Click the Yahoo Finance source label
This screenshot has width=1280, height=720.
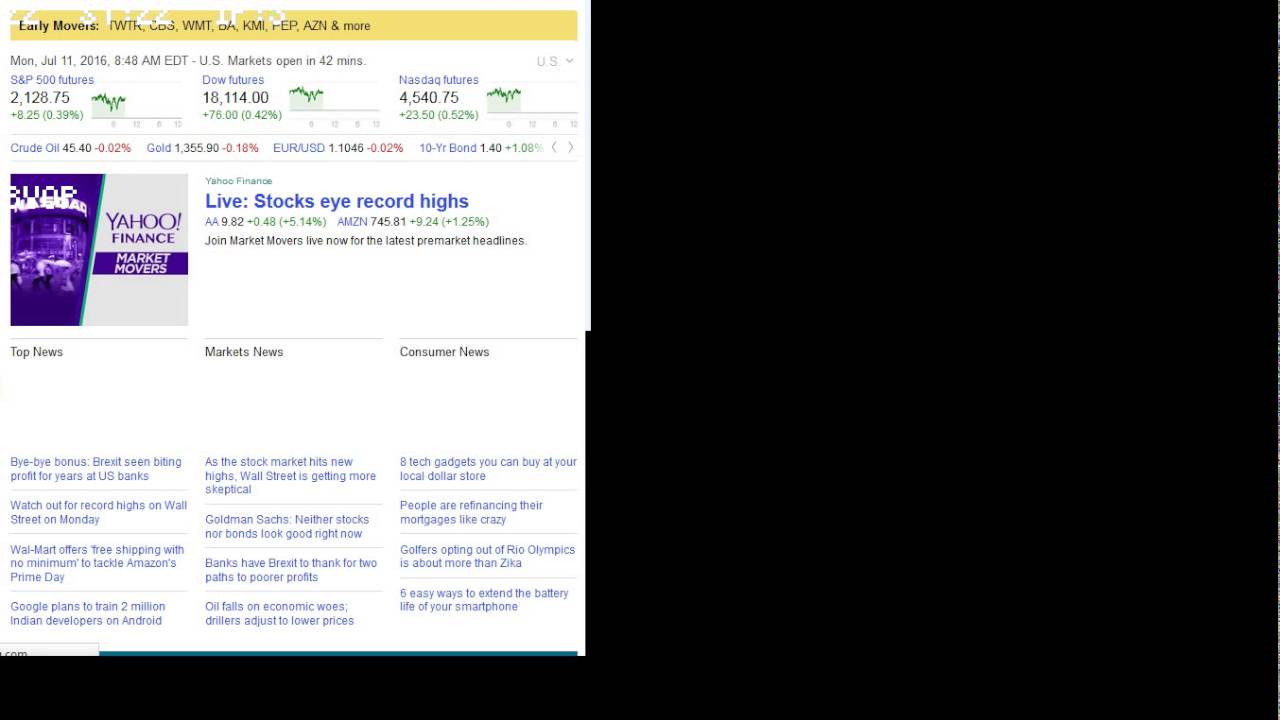pos(238,181)
